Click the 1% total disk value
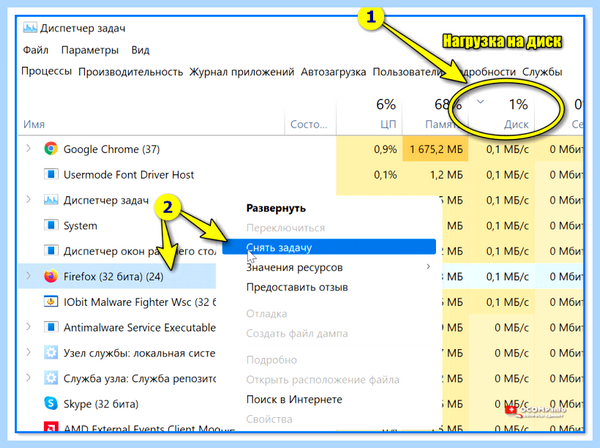The height and width of the screenshot is (448, 600). [518, 104]
